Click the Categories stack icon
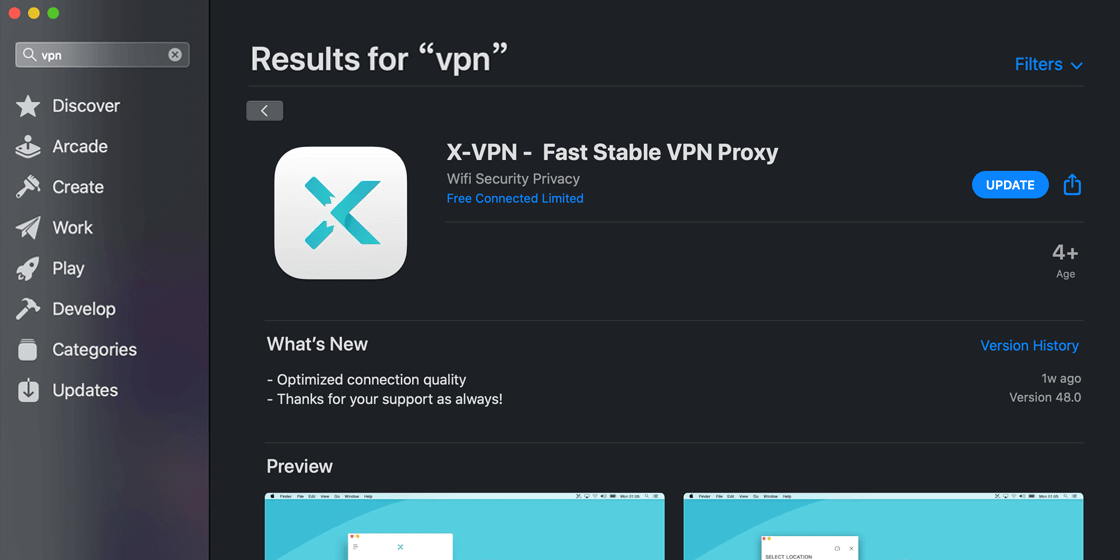Image resolution: width=1120 pixels, height=560 pixels. click(28, 350)
